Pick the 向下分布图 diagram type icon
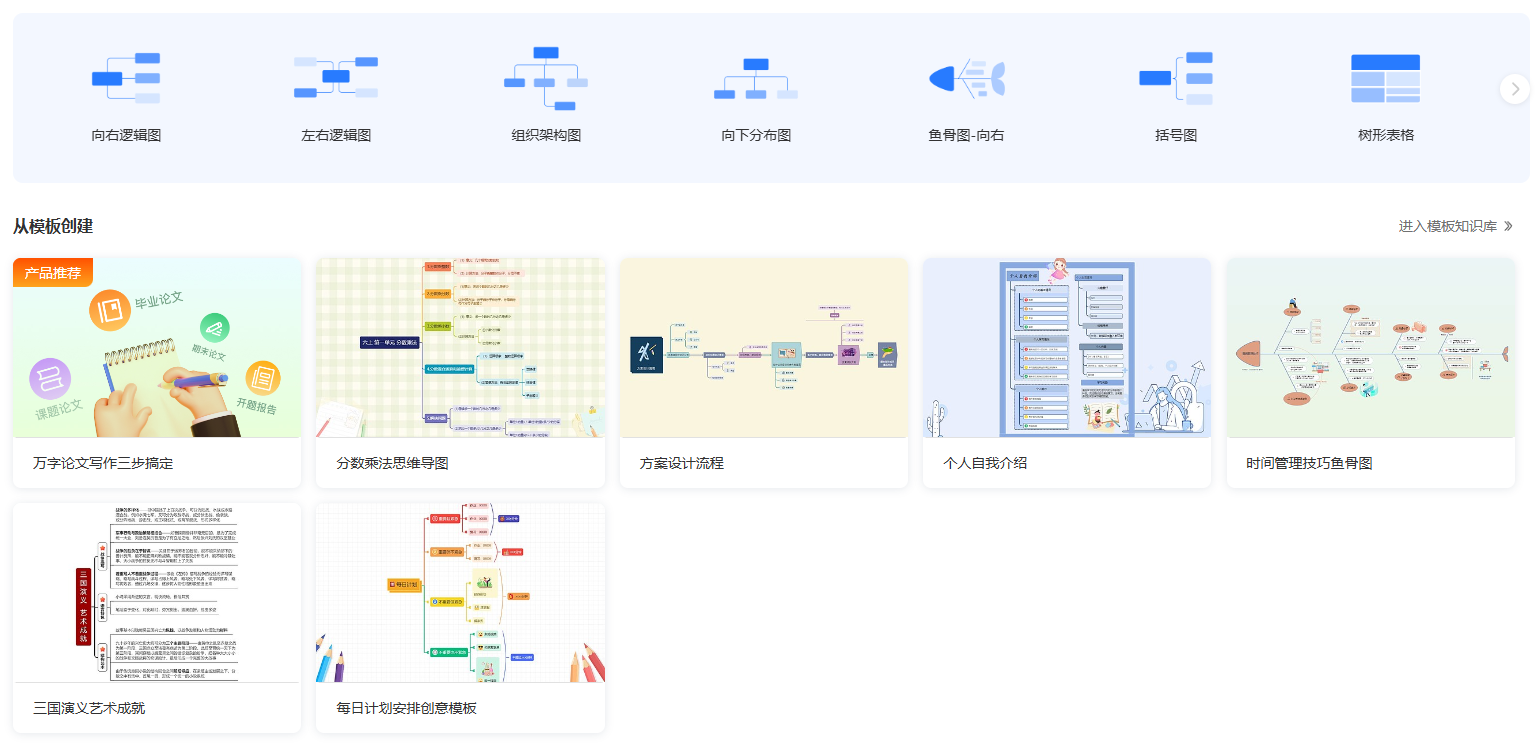Screen dimensions: 1539x750 pos(755,75)
